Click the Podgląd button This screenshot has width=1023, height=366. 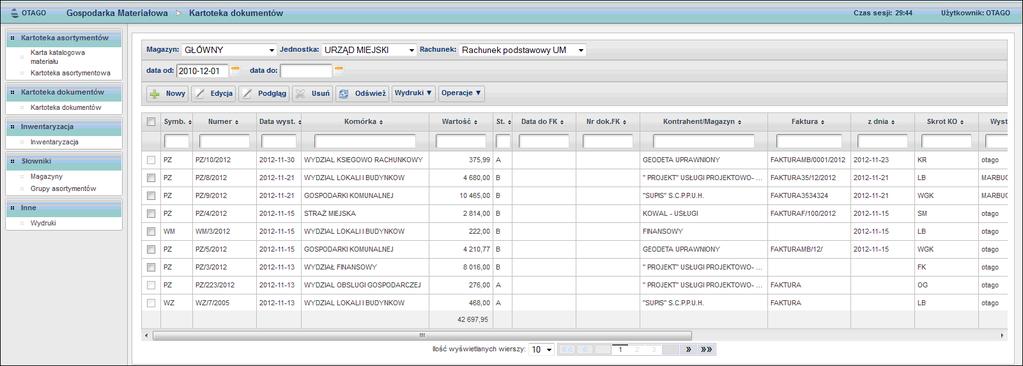(264, 93)
